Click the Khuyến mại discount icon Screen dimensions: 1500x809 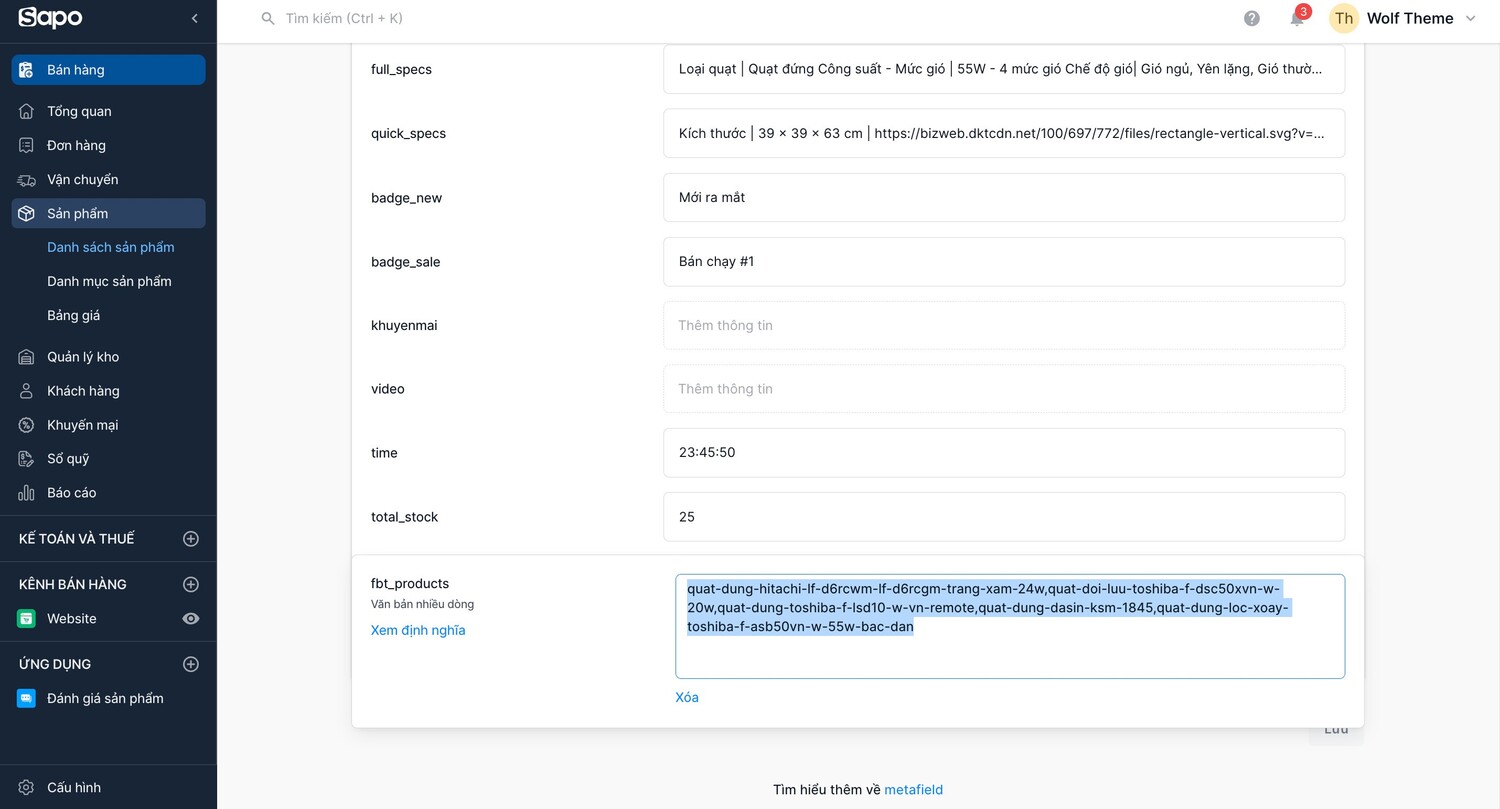(x=27, y=425)
